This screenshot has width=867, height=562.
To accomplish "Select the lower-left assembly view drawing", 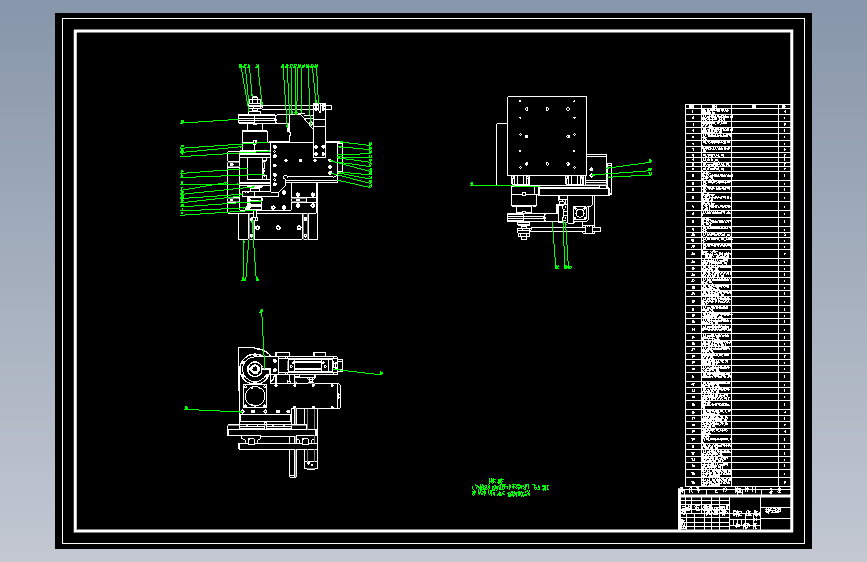I will click(x=283, y=393).
